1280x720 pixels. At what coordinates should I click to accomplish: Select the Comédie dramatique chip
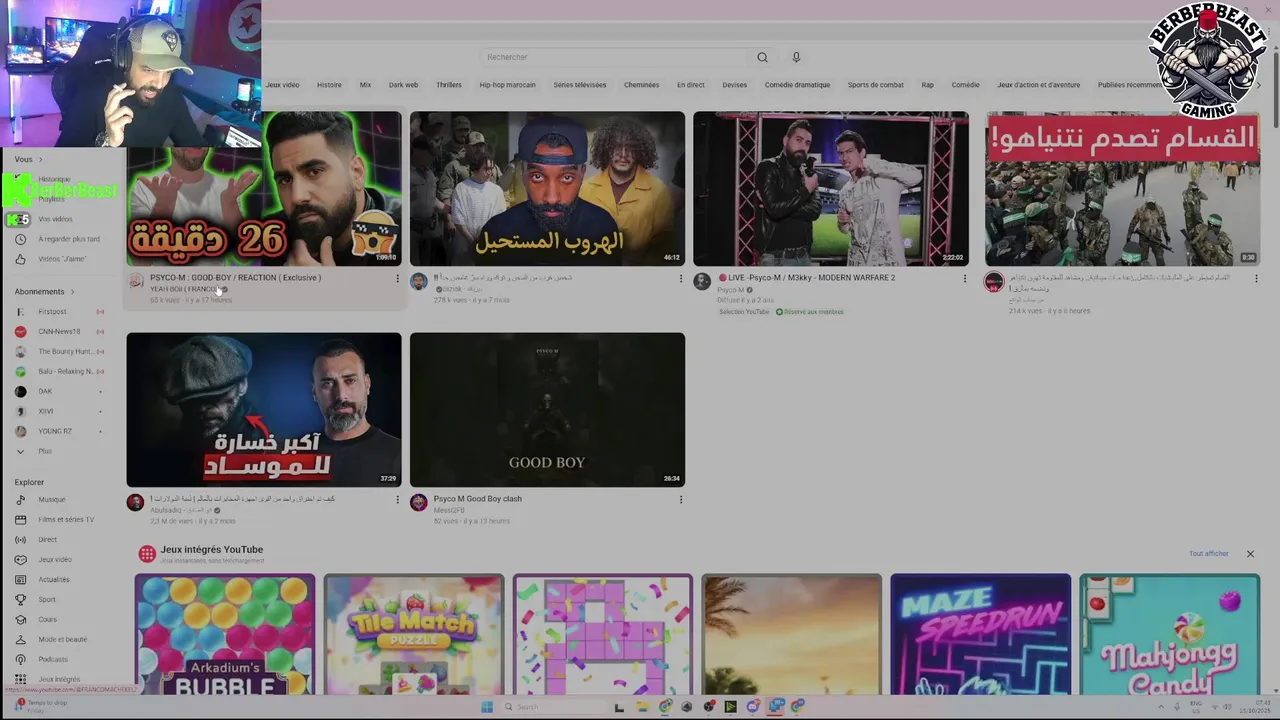pyautogui.click(x=797, y=85)
